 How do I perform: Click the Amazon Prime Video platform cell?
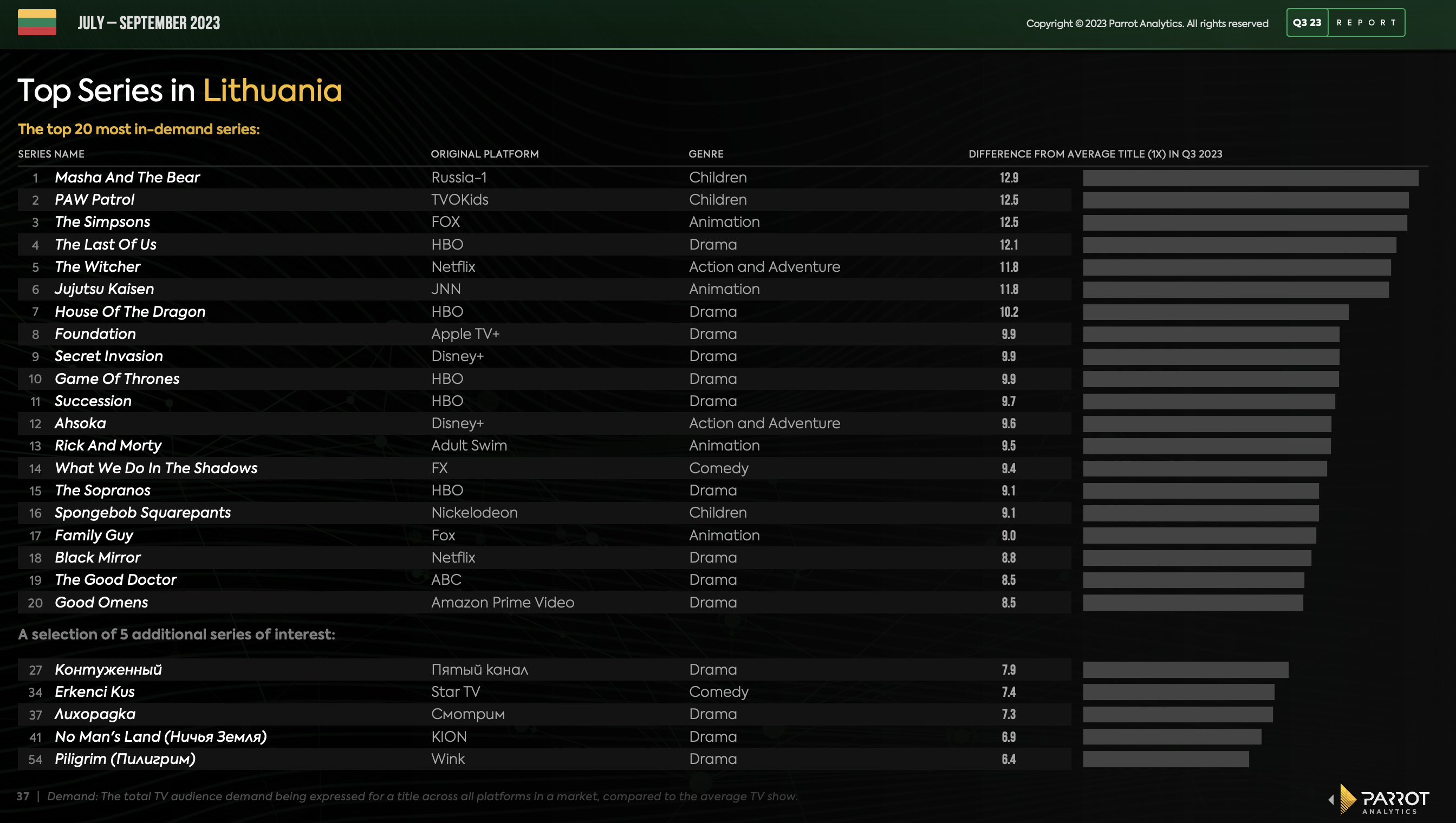503,603
